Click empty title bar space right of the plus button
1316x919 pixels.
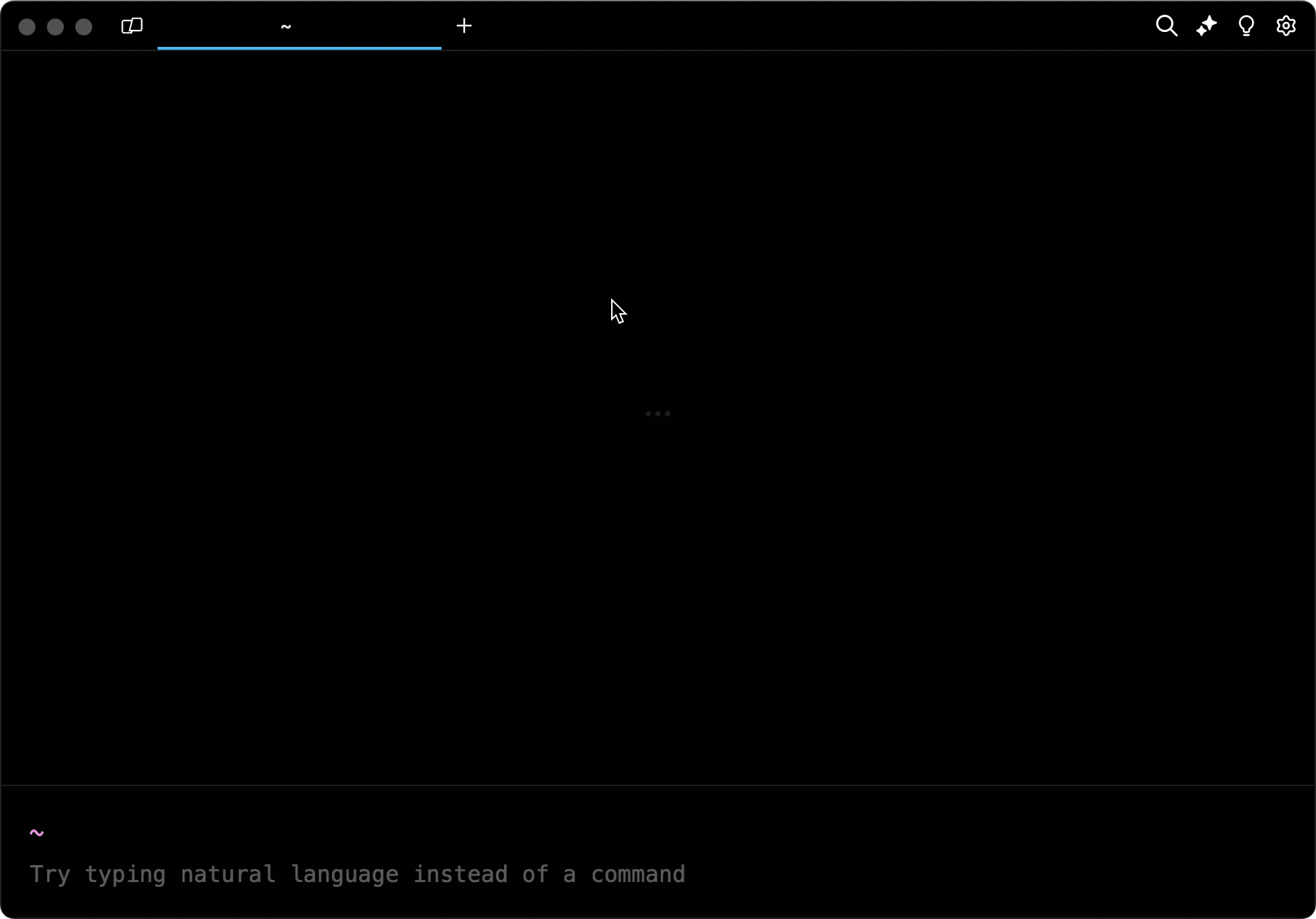pyautogui.click(x=781, y=26)
